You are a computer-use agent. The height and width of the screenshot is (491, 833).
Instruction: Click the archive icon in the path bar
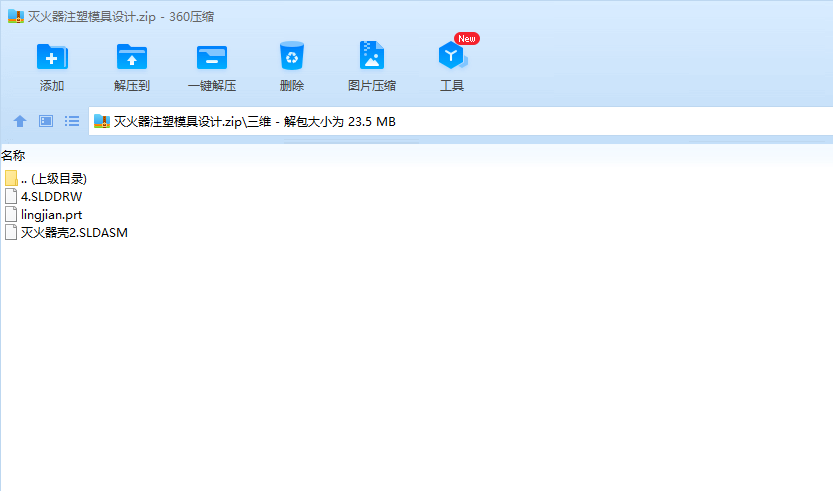click(x=101, y=122)
